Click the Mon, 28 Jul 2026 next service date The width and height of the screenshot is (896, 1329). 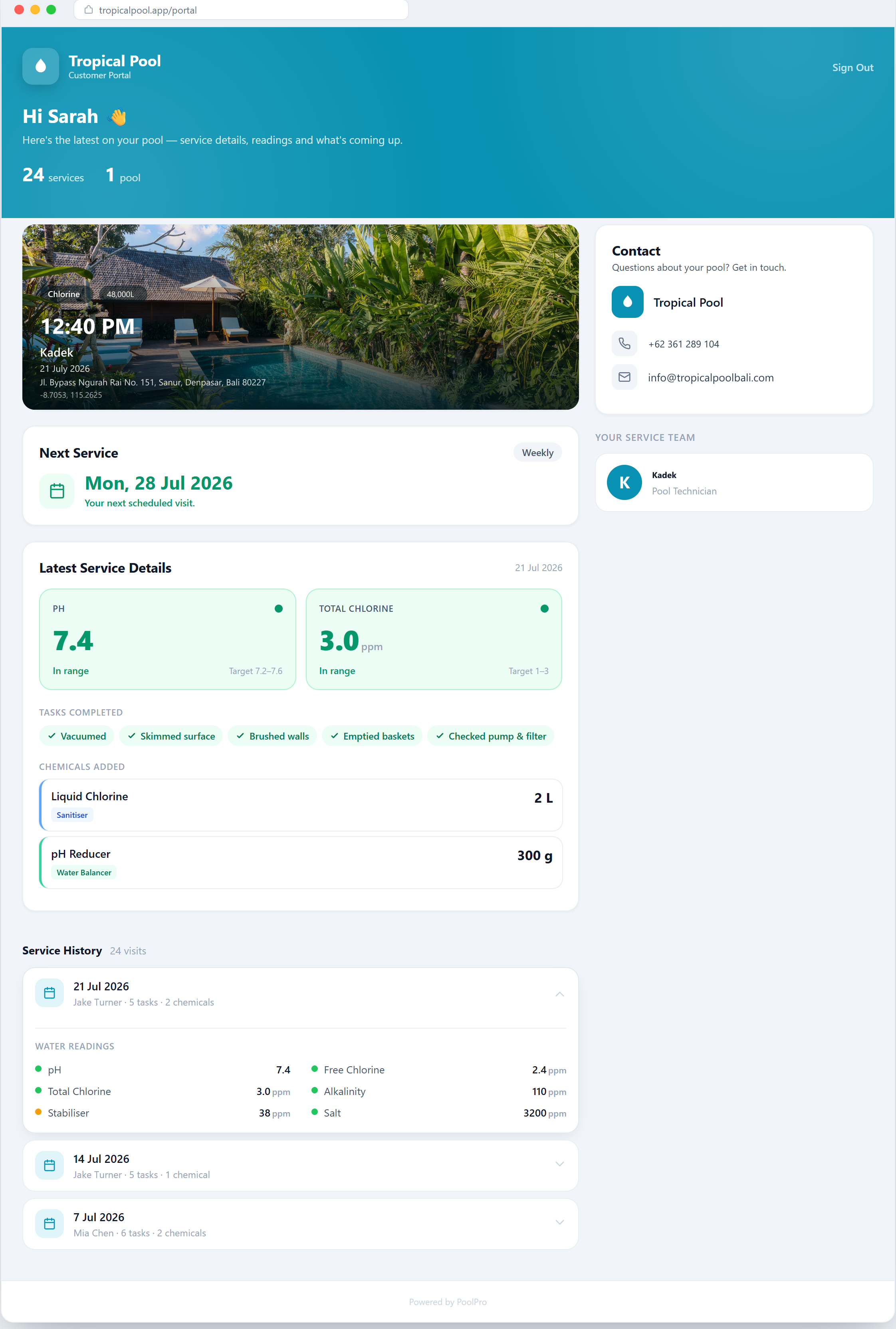pos(159,483)
